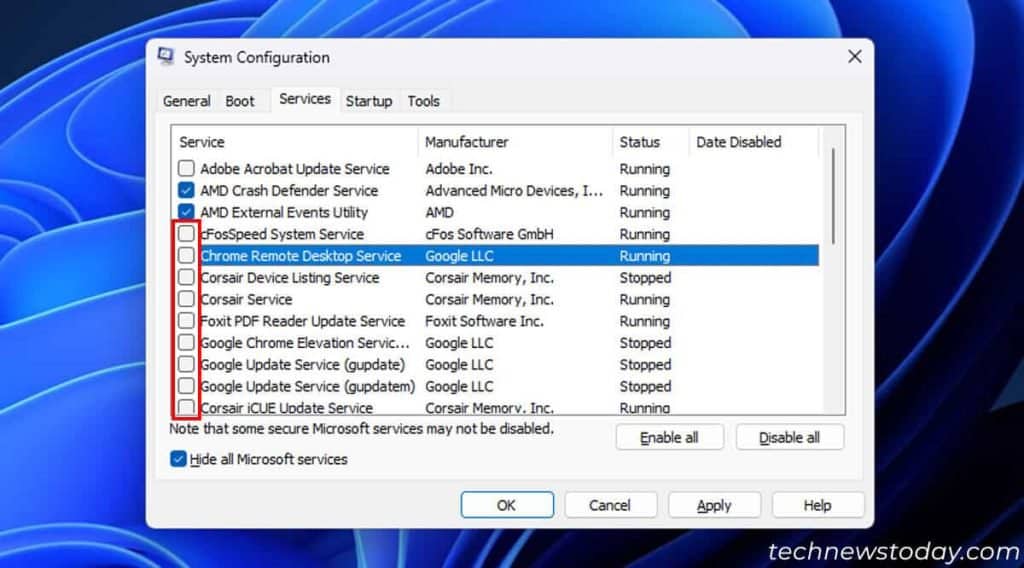
Task: Uncheck AMD External Events Utility checkbox
Action: point(186,212)
